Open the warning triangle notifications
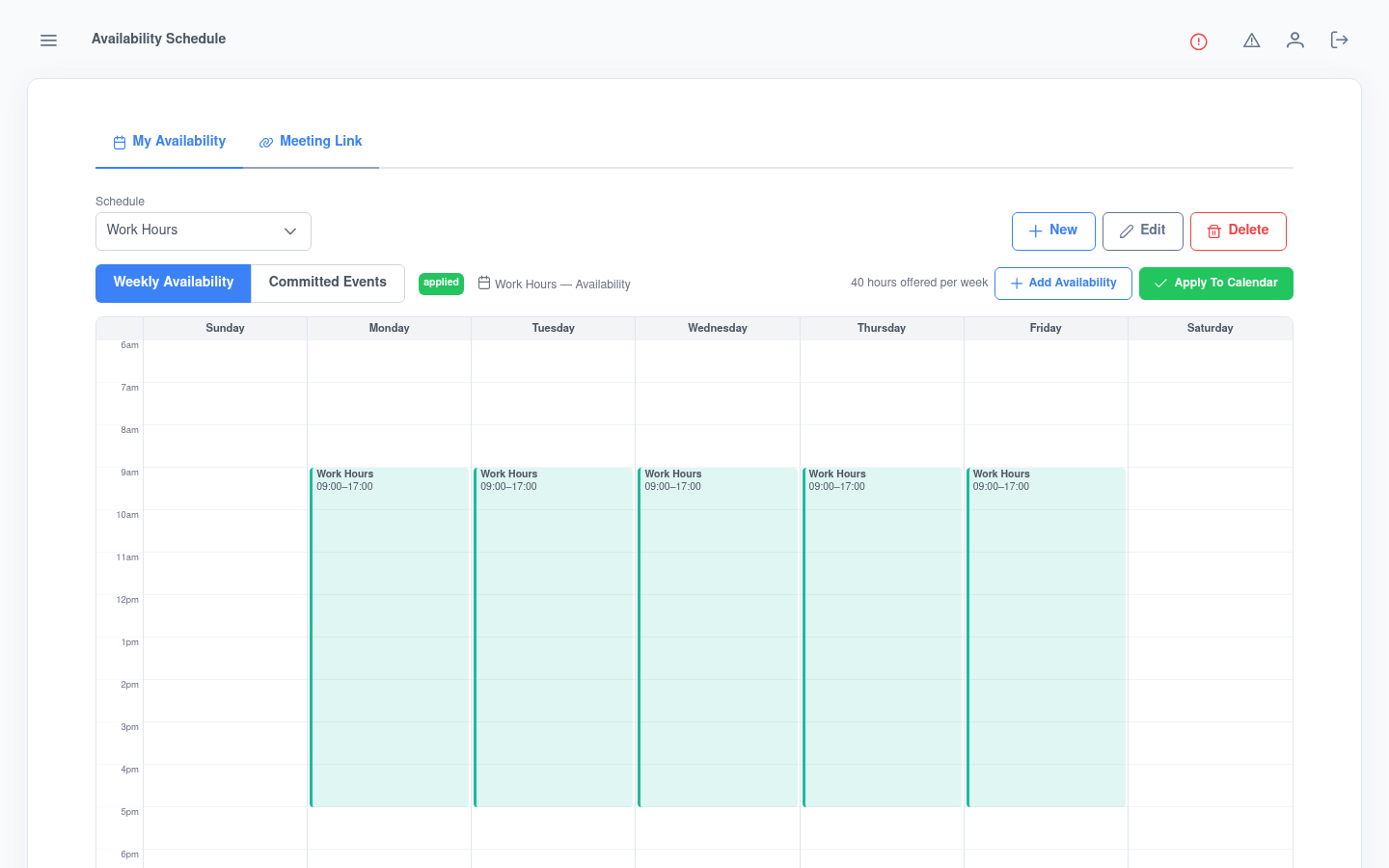Viewport: 1389px width, 868px height. 1252,41
